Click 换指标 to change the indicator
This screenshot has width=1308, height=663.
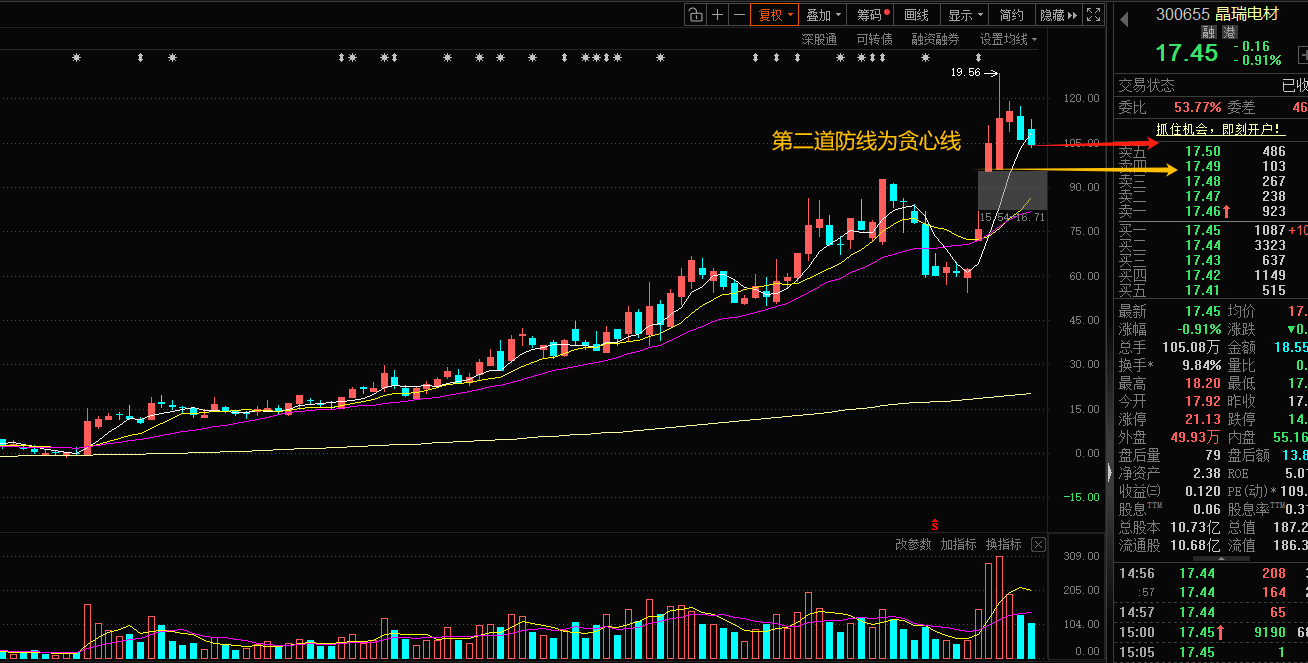coord(1004,544)
